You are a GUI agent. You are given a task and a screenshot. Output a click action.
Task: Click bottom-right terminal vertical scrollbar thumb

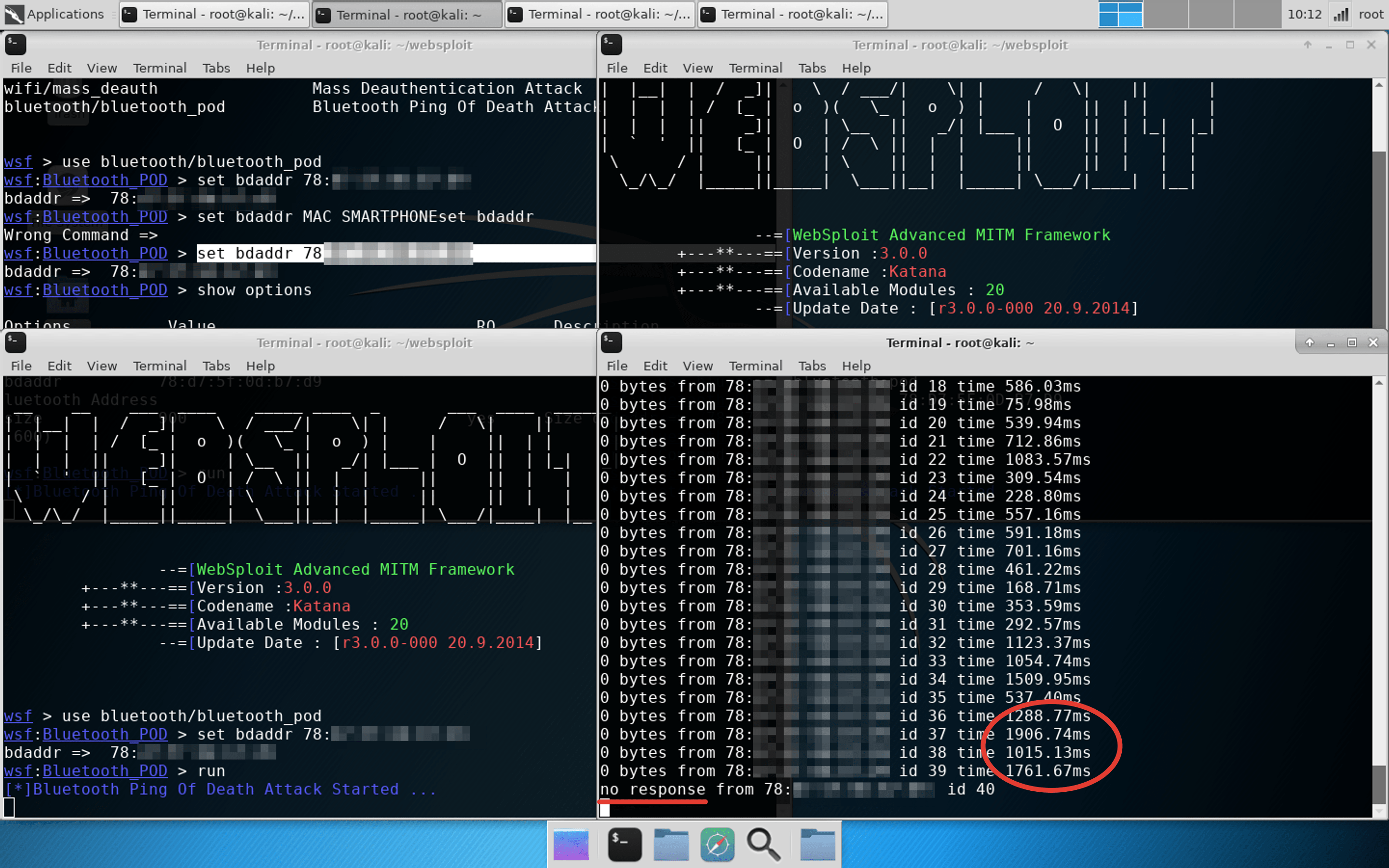tap(1379, 784)
